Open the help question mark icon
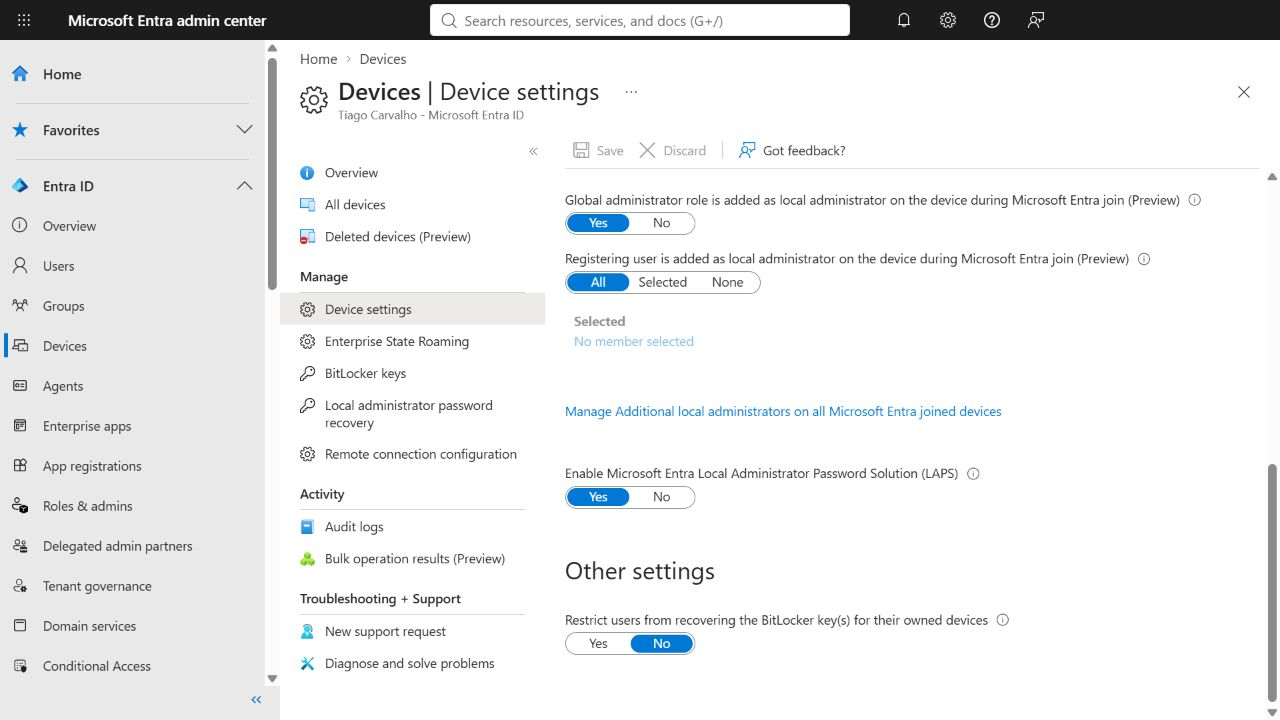This screenshot has width=1280, height=720. (x=992, y=20)
